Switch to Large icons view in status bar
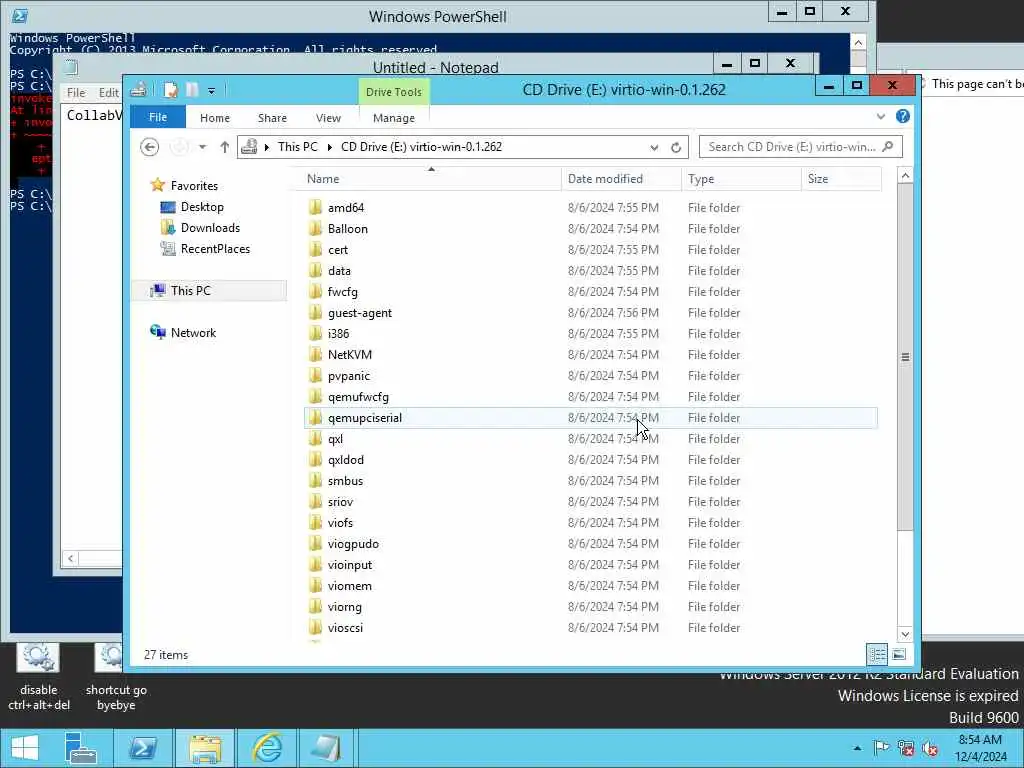Viewport: 1024px width, 768px height. tap(899, 654)
